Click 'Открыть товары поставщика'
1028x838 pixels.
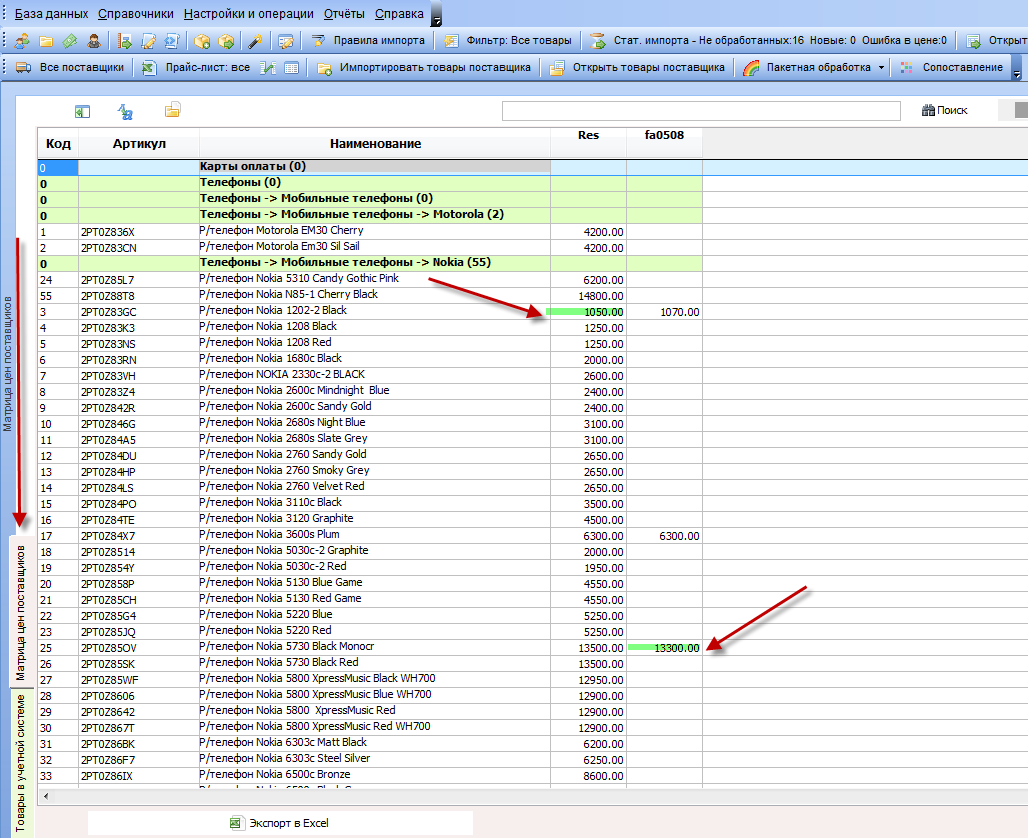point(637,68)
